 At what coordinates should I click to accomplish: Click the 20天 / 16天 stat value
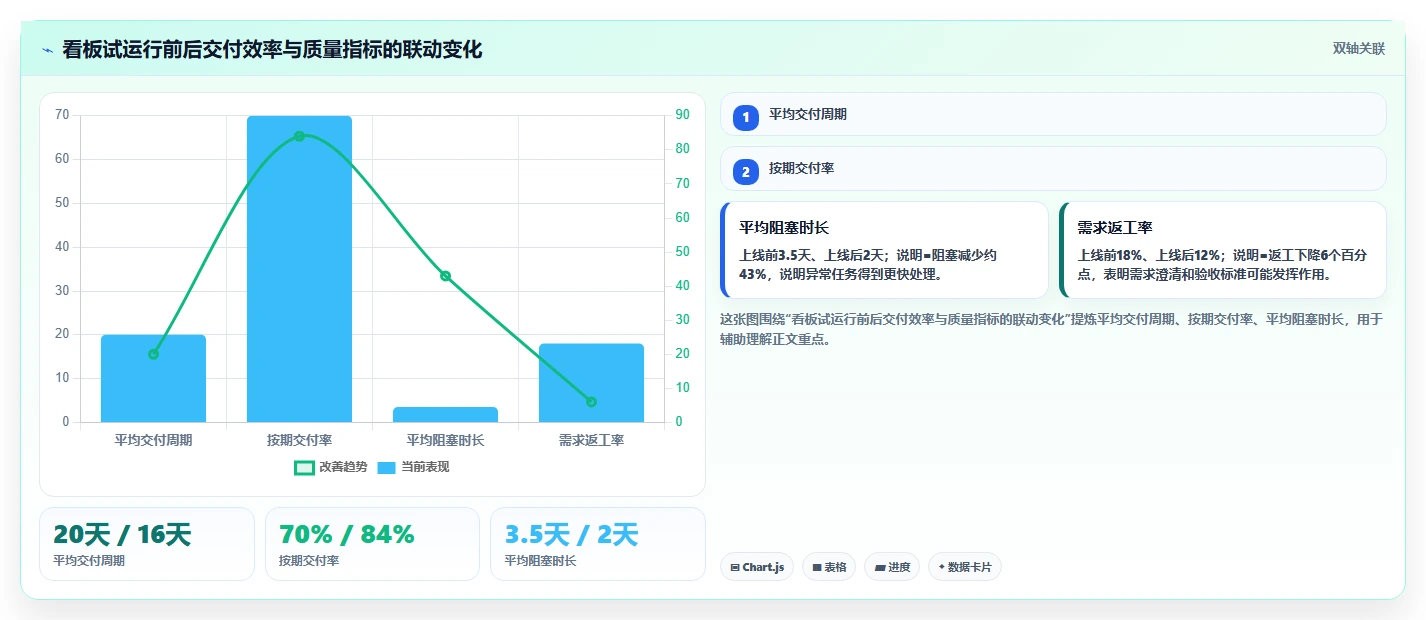click(x=122, y=535)
